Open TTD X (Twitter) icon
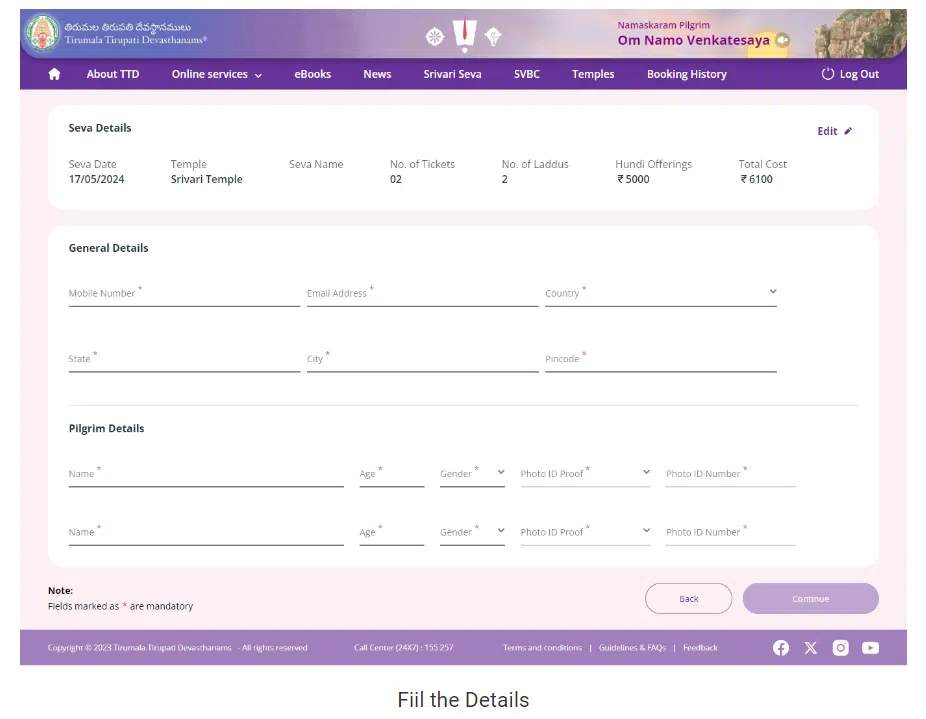 click(x=811, y=648)
